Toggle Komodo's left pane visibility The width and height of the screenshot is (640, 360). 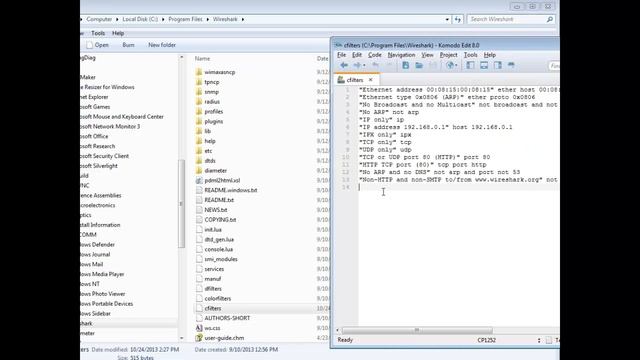point(470,65)
